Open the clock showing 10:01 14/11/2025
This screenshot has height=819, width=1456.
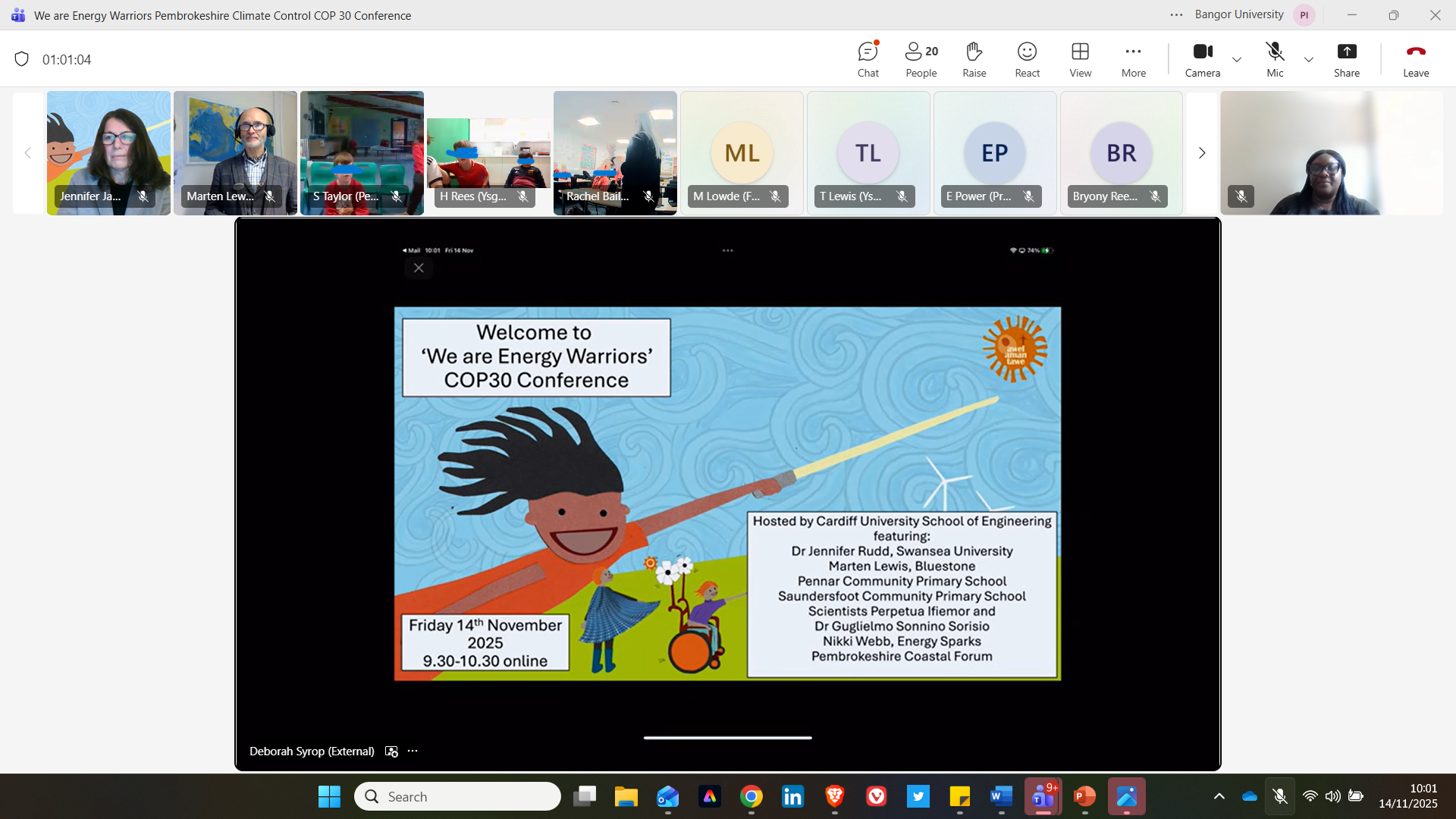pyautogui.click(x=1408, y=796)
